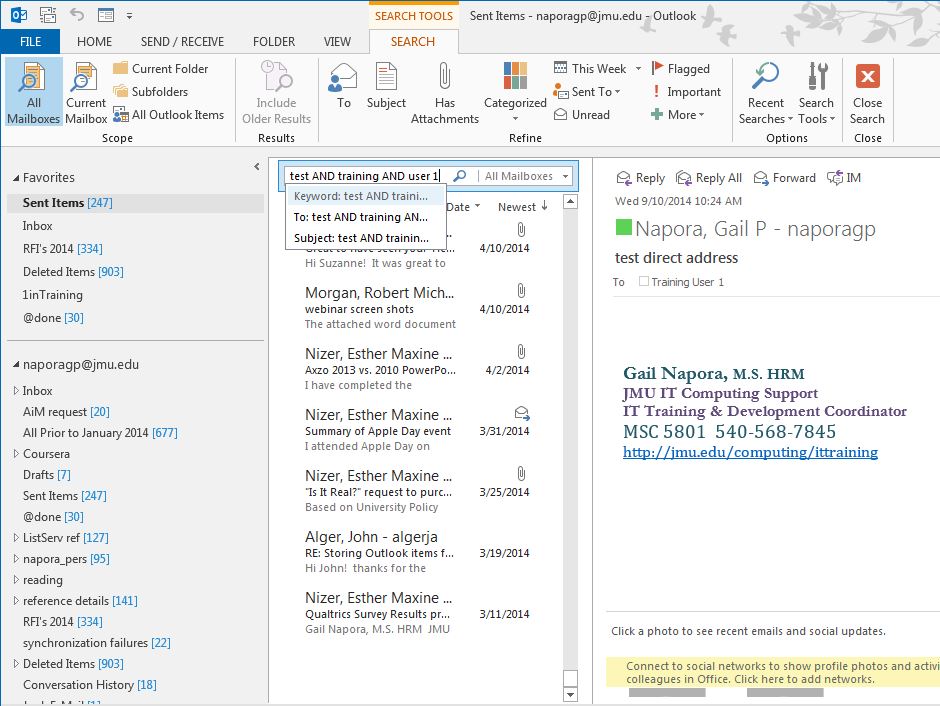The image size is (940, 706).
Task: Choose Keyword search suggestion
Action: pyautogui.click(x=366, y=196)
